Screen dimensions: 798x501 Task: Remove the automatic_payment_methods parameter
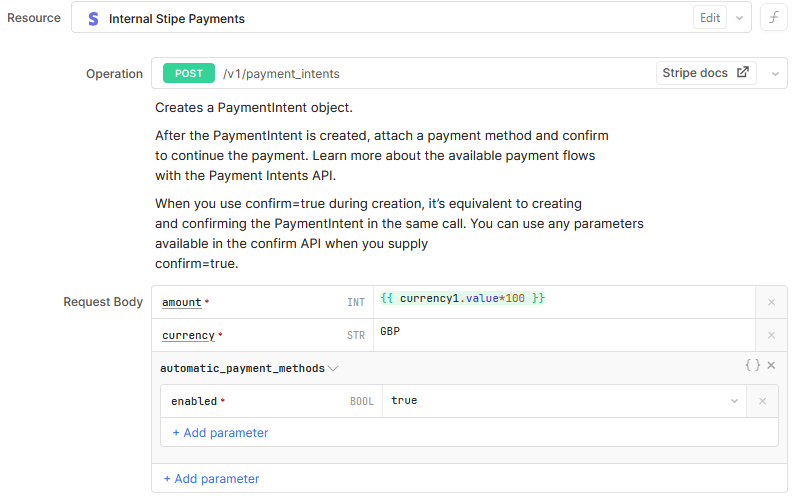click(x=771, y=365)
